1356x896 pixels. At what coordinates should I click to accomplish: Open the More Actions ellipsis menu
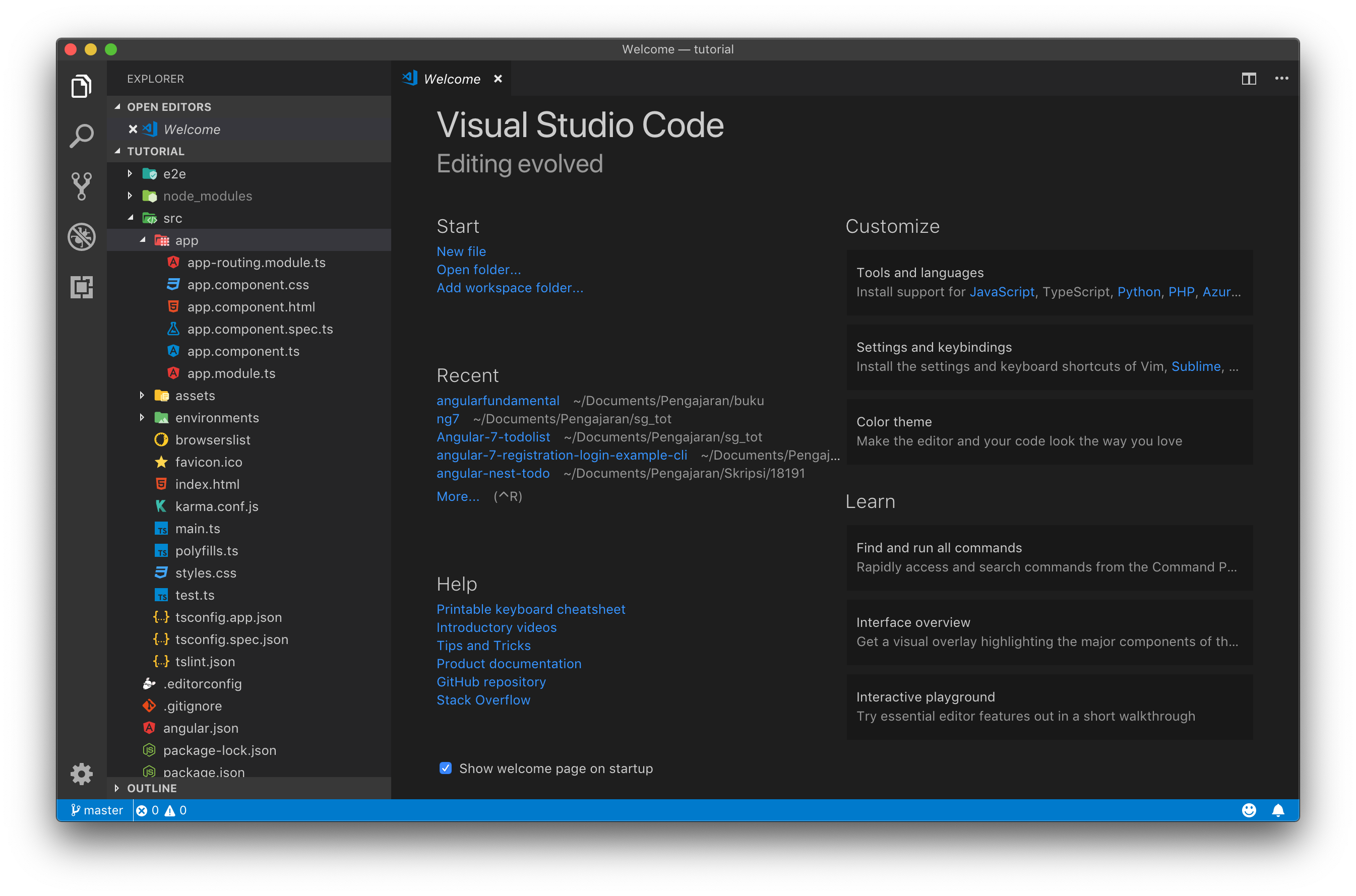click(1281, 79)
